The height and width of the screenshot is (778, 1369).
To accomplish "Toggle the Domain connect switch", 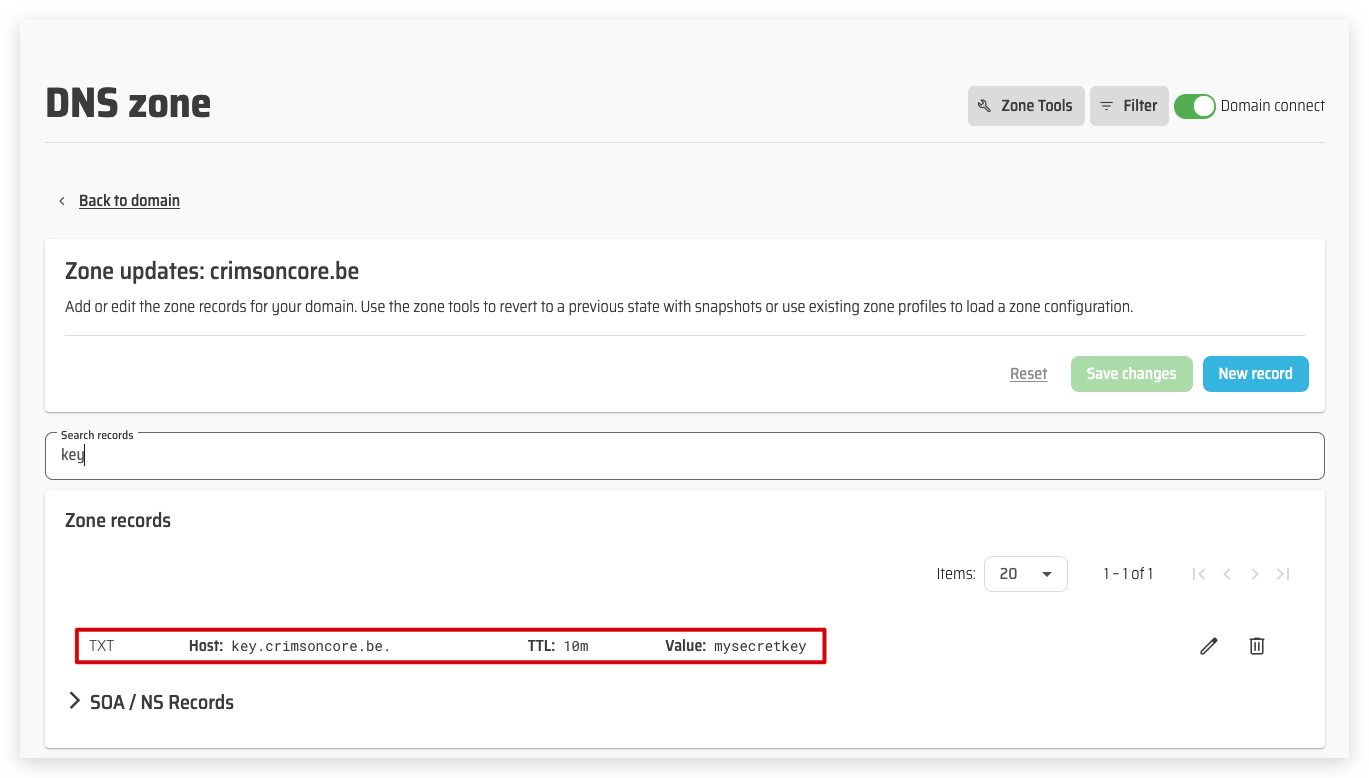I will tap(1194, 106).
